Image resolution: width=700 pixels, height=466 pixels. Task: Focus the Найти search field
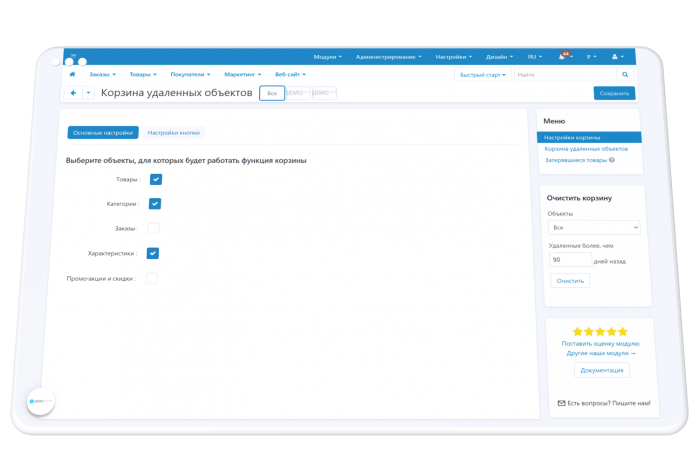[566, 75]
